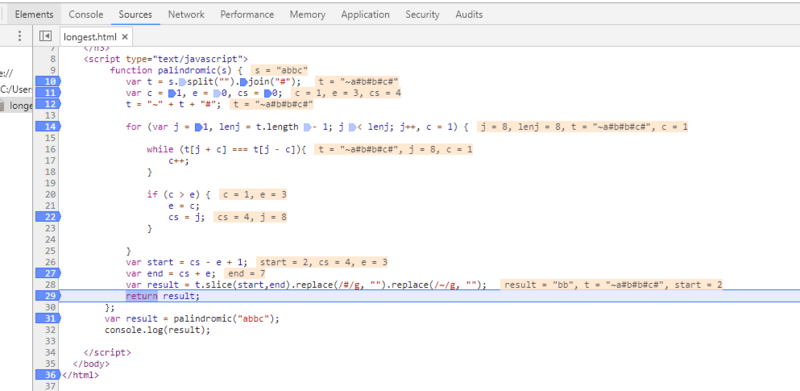This screenshot has height=391, width=800.
Task: Switch to the Performance tab
Action: (x=247, y=14)
